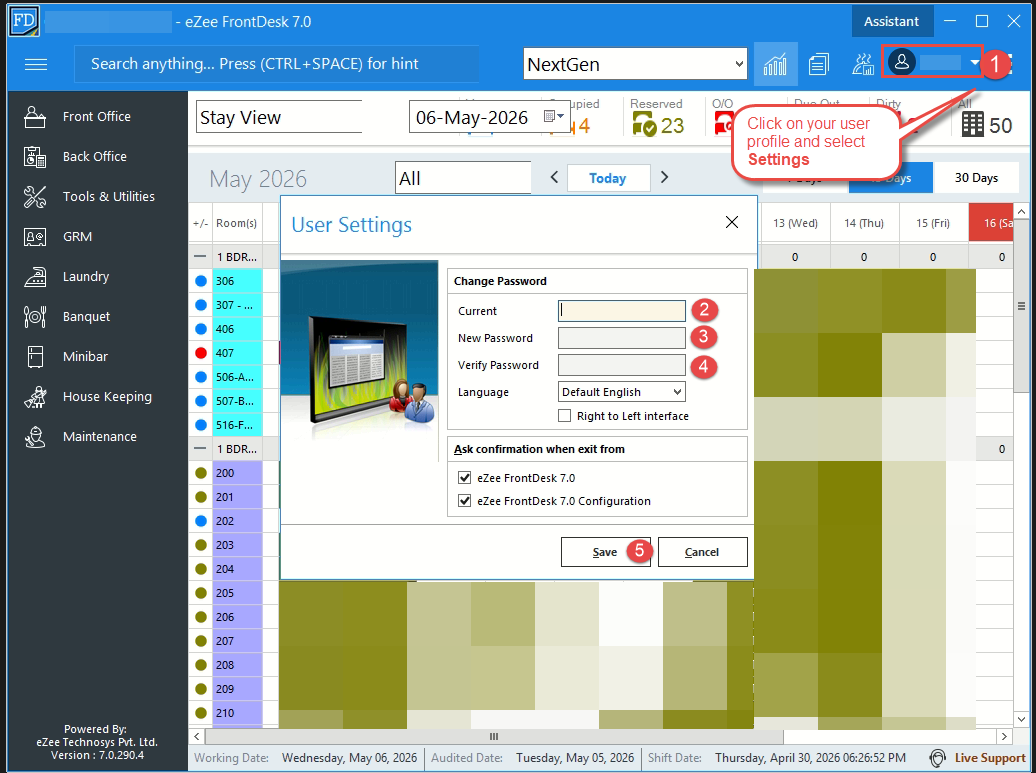Cancel the User Settings dialog
The width and height of the screenshot is (1036, 773).
pos(702,552)
